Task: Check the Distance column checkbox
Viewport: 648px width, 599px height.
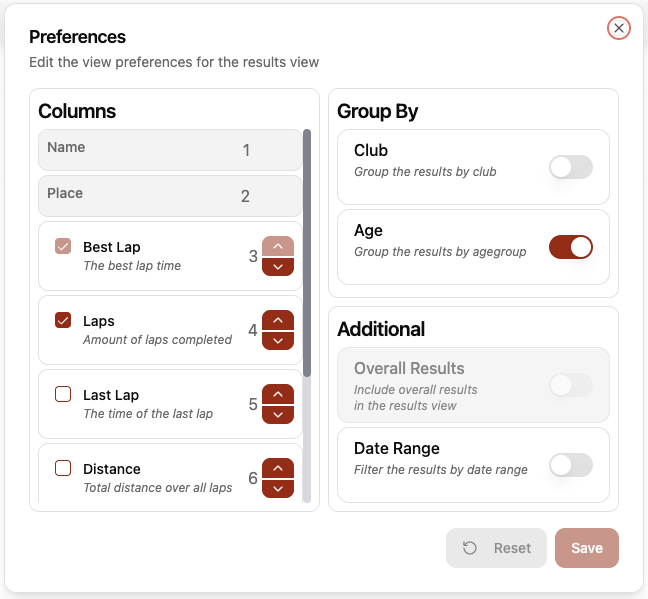Action: (x=63, y=468)
